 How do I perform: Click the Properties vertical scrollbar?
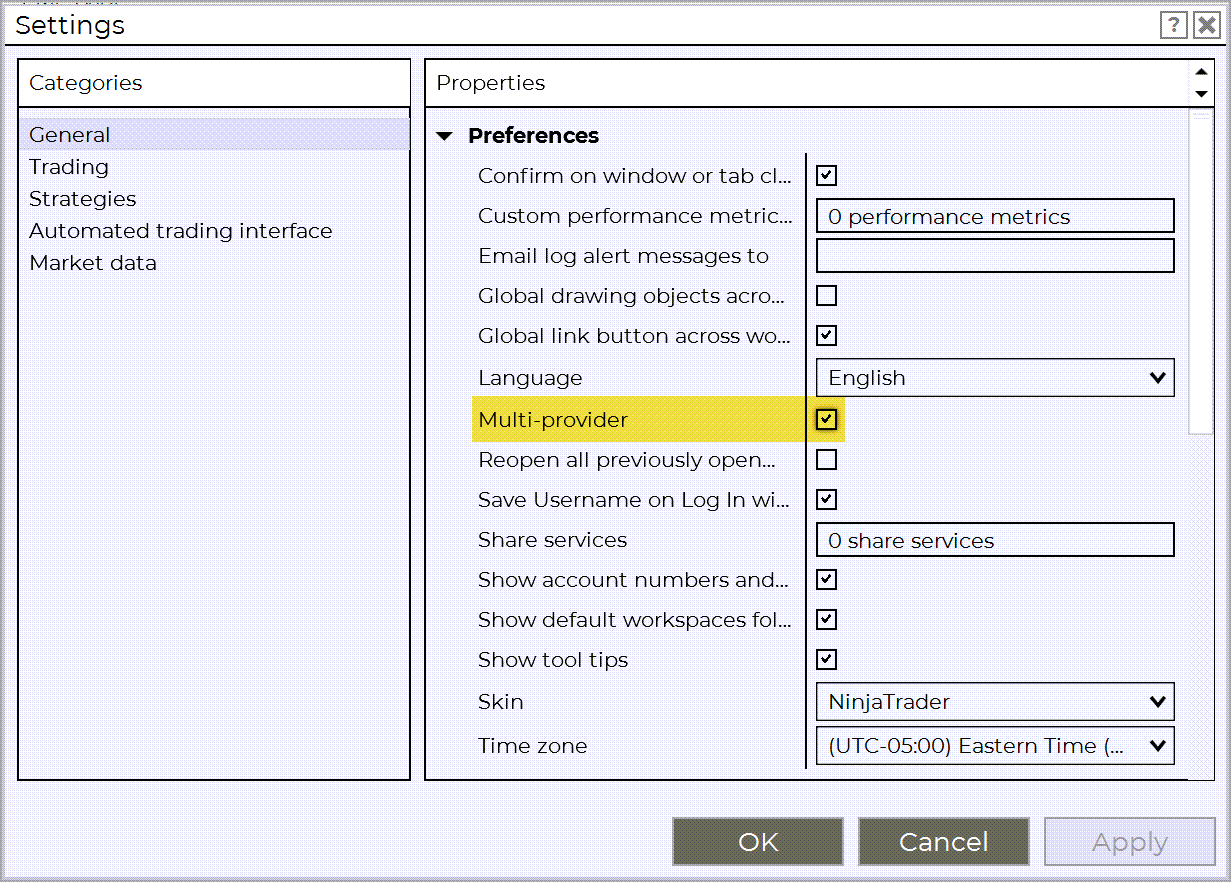coord(1201,272)
